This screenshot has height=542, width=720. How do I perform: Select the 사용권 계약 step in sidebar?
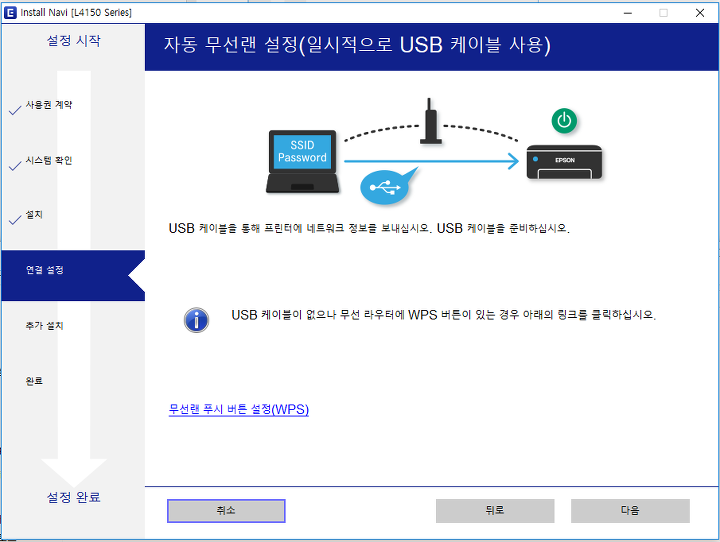pyautogui.click(x=49, y=105)
